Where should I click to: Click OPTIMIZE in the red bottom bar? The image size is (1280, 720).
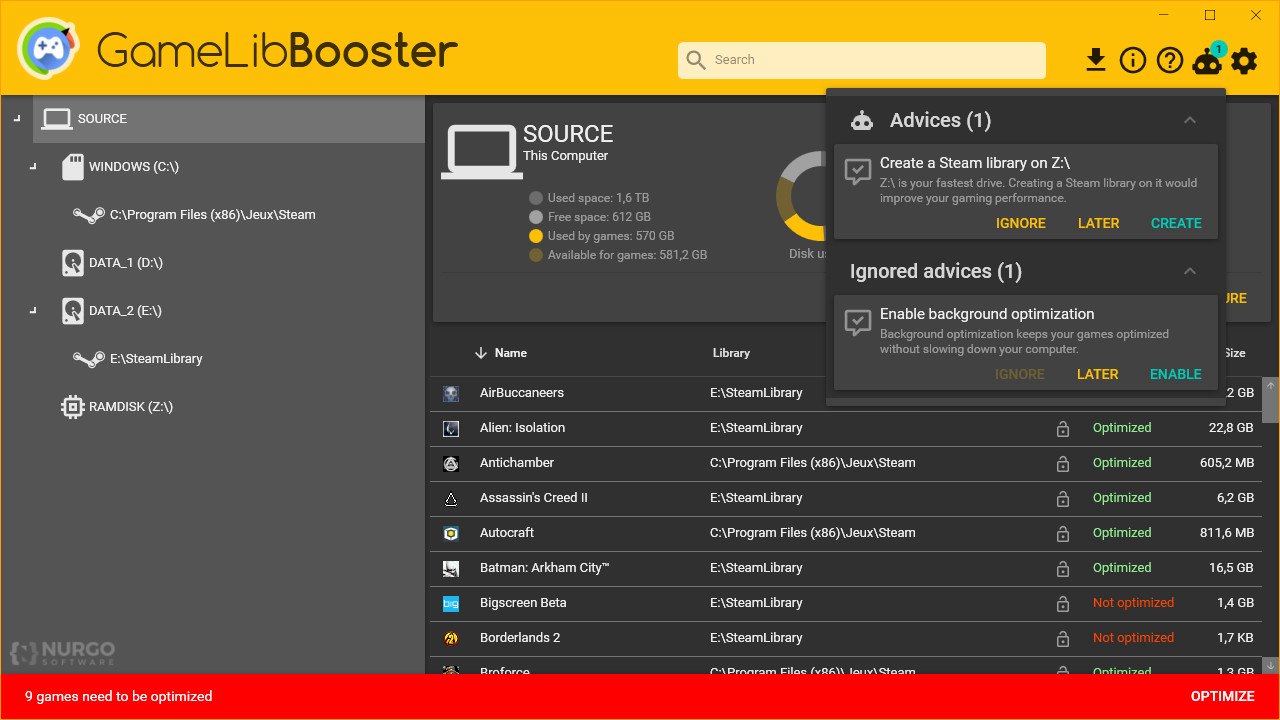tap(1223, 696)
